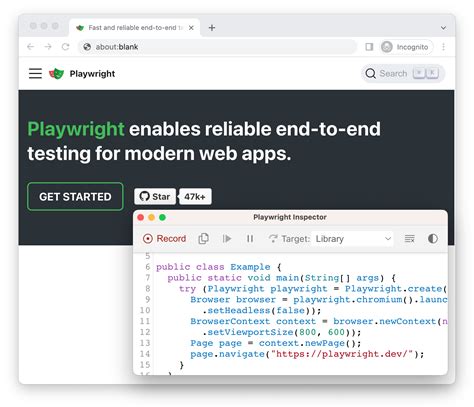This screenshot has width=474, height=407.
Task: Open the hamburger navigation menu
Action: click(35, 73)
